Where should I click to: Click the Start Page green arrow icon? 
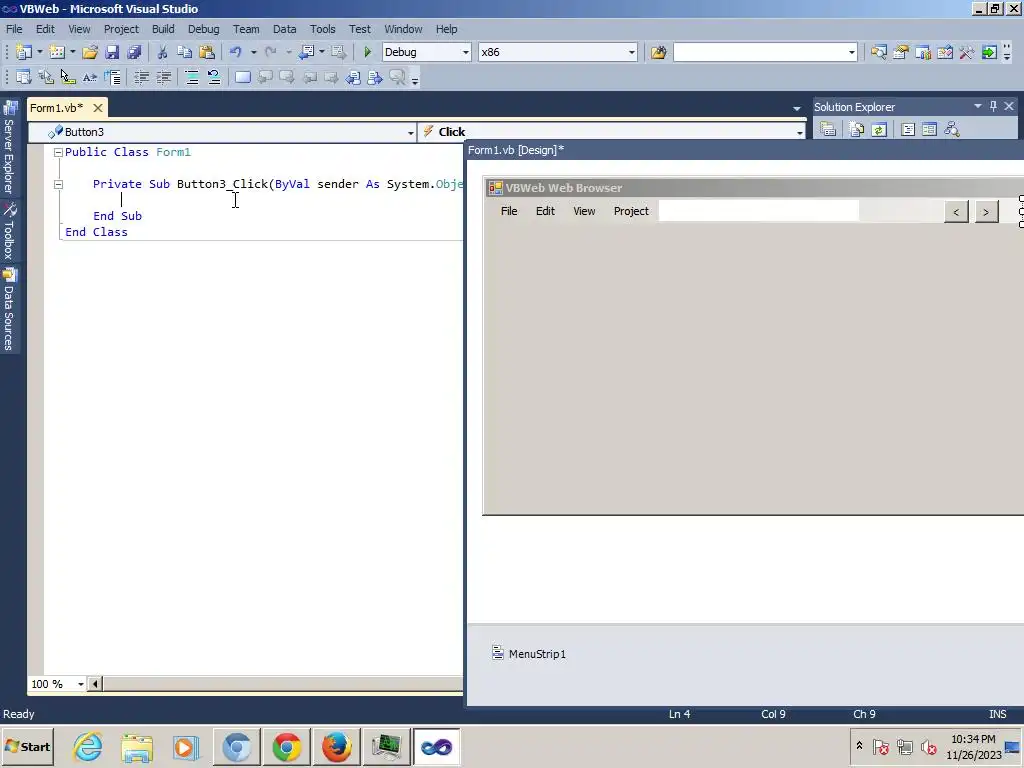click(989, 52)
